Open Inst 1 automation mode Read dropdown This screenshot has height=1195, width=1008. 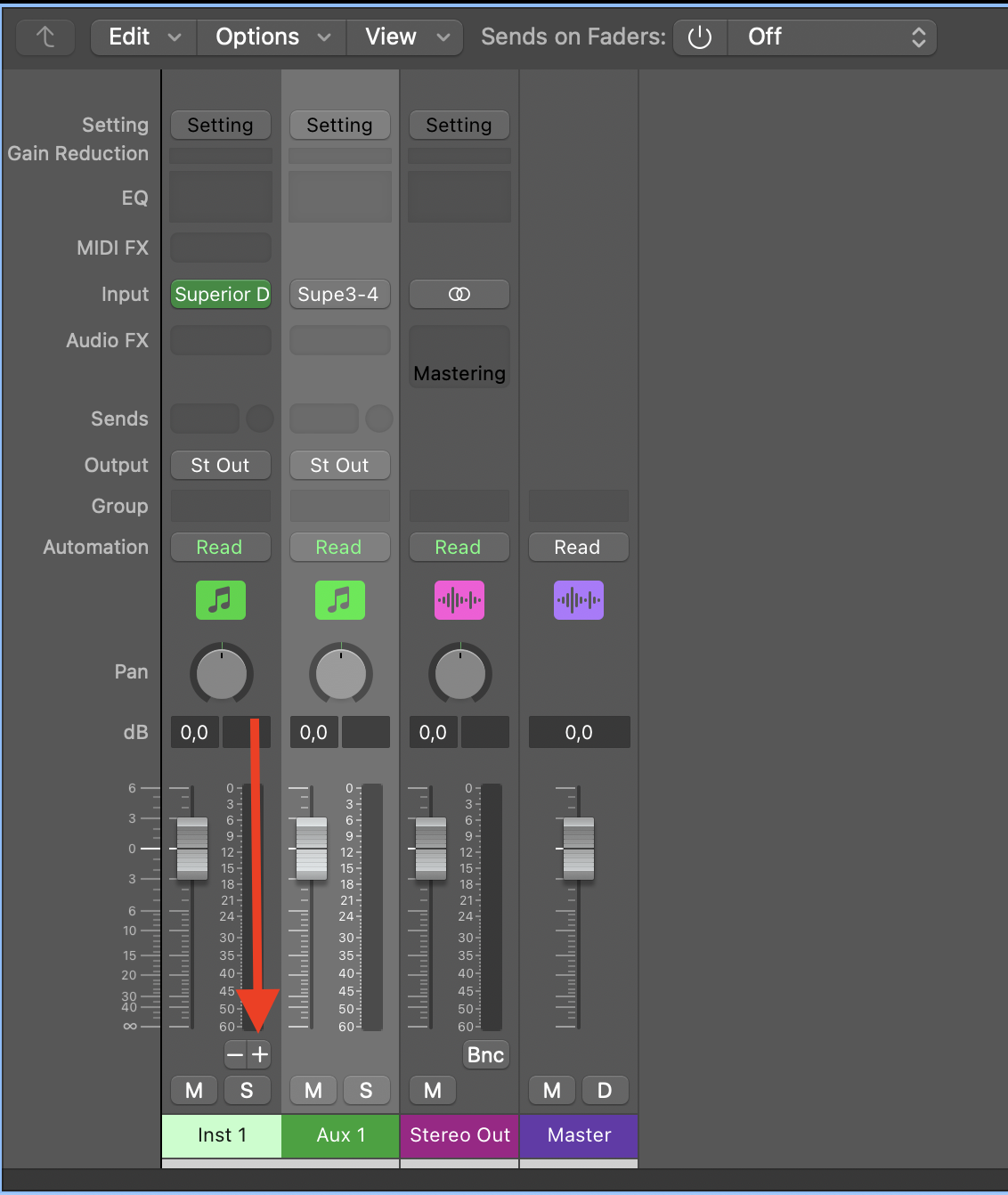[220, 547]
